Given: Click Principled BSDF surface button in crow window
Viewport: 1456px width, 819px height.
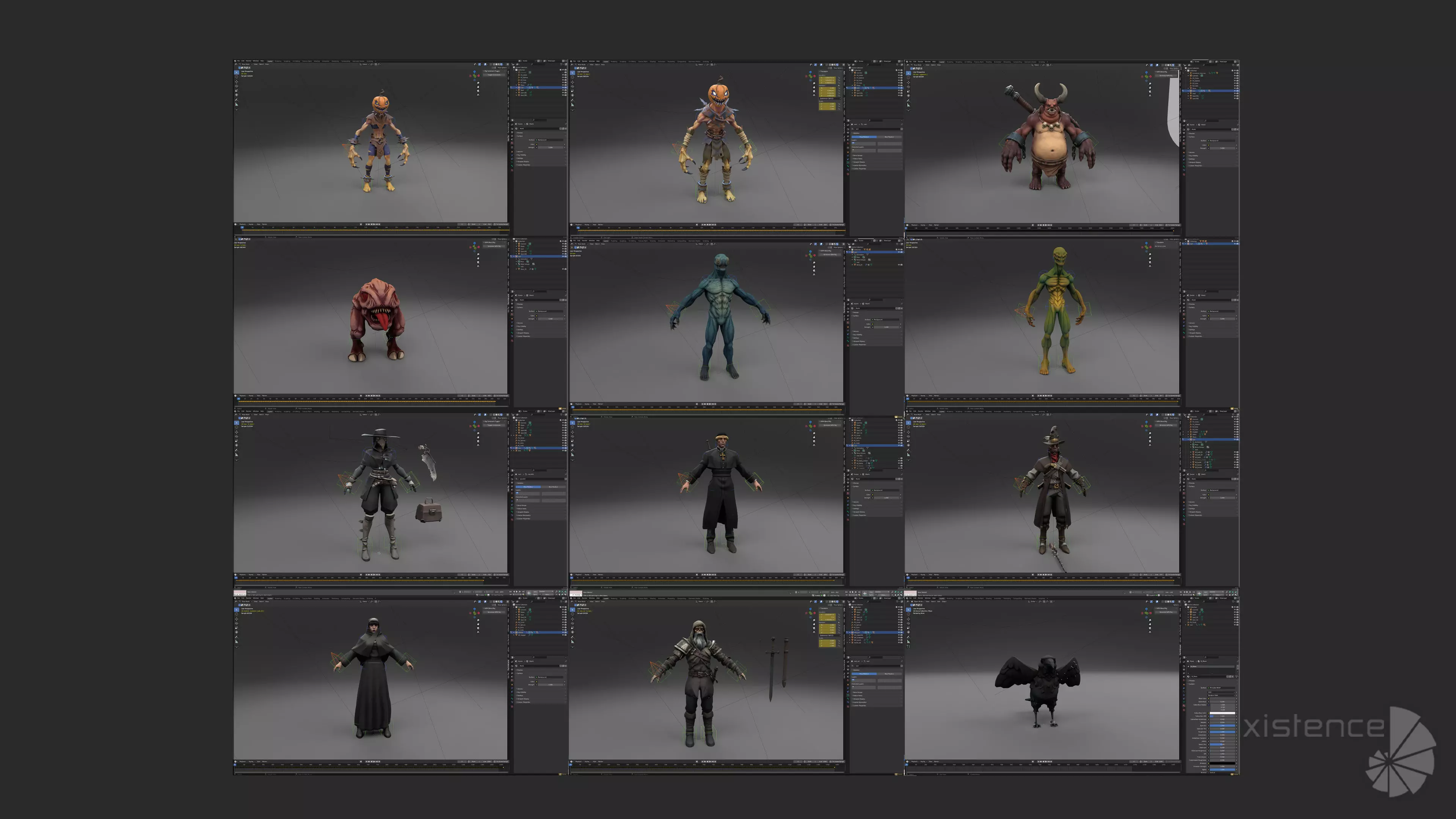Looking at the screenshot, I should point(1221,688).
